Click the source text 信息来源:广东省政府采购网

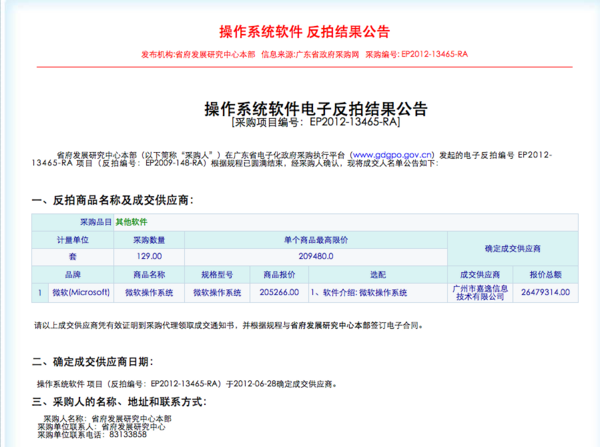click(x=310, y=54)
